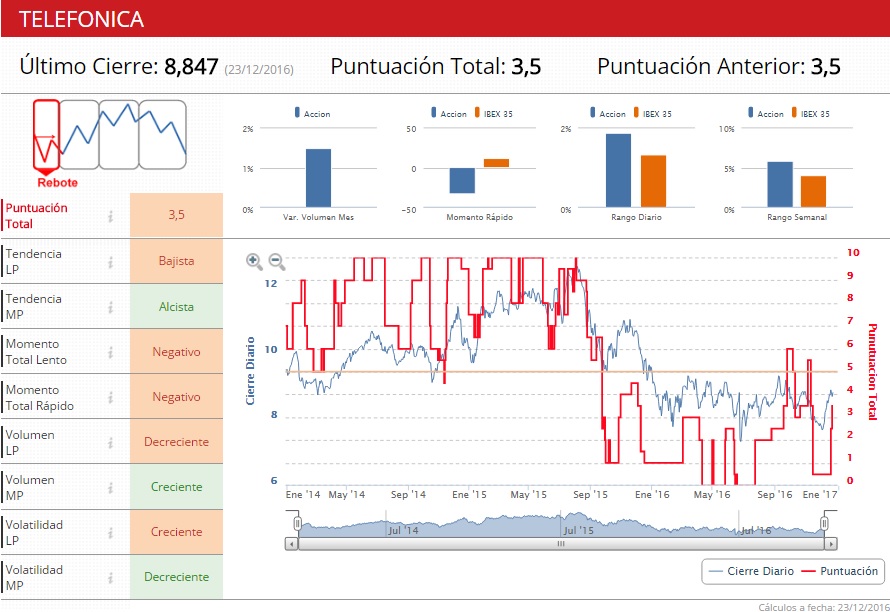This screenshot has height=612, width=890.
Task: Click the navigator scrollbar thumb
Action: [561, 544]
